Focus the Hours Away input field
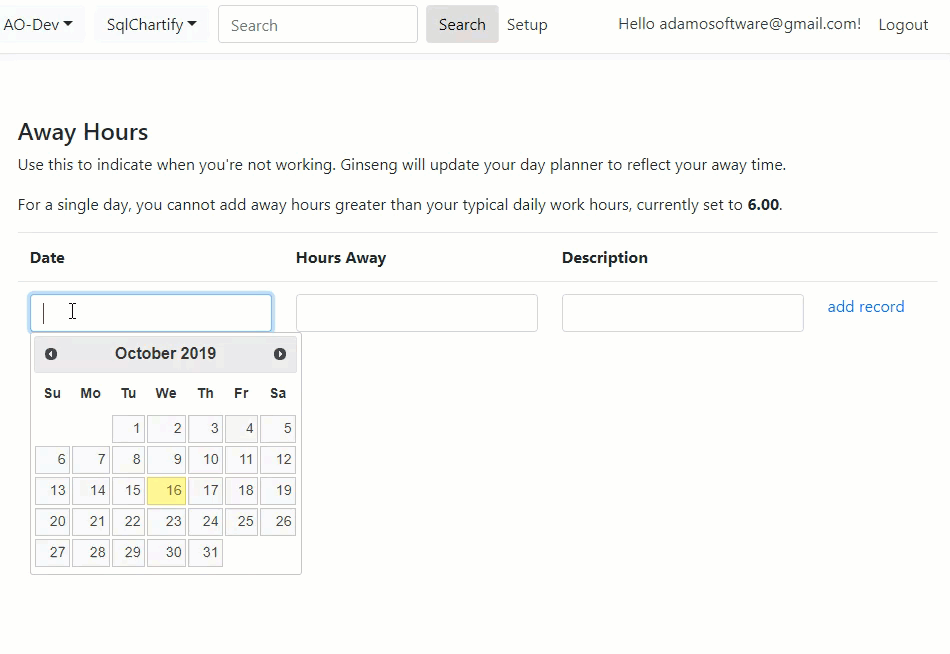The height and width of the screenshot is (654, 950). tap(416, 313)
